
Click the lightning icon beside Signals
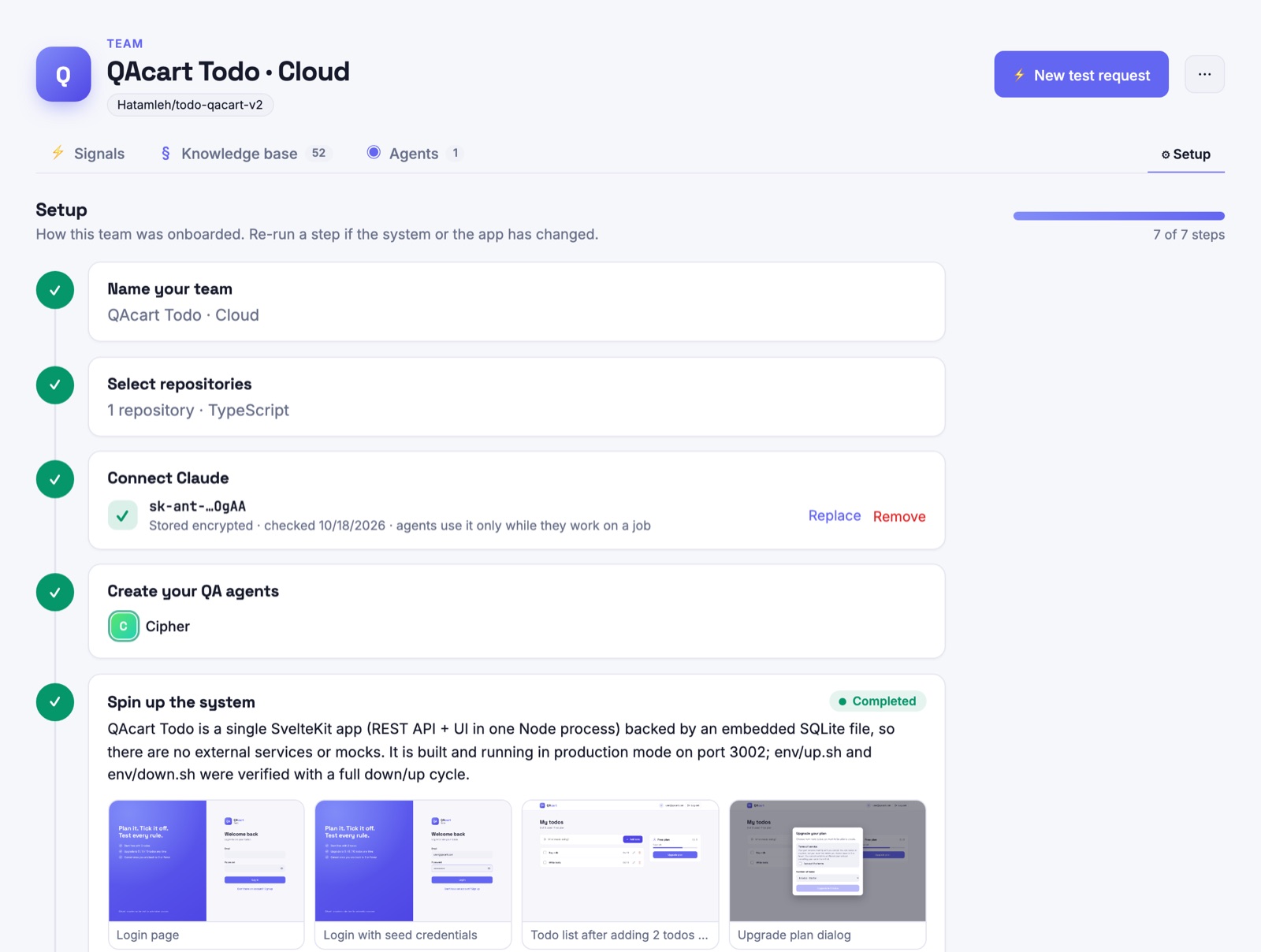[x=58, y=153]
